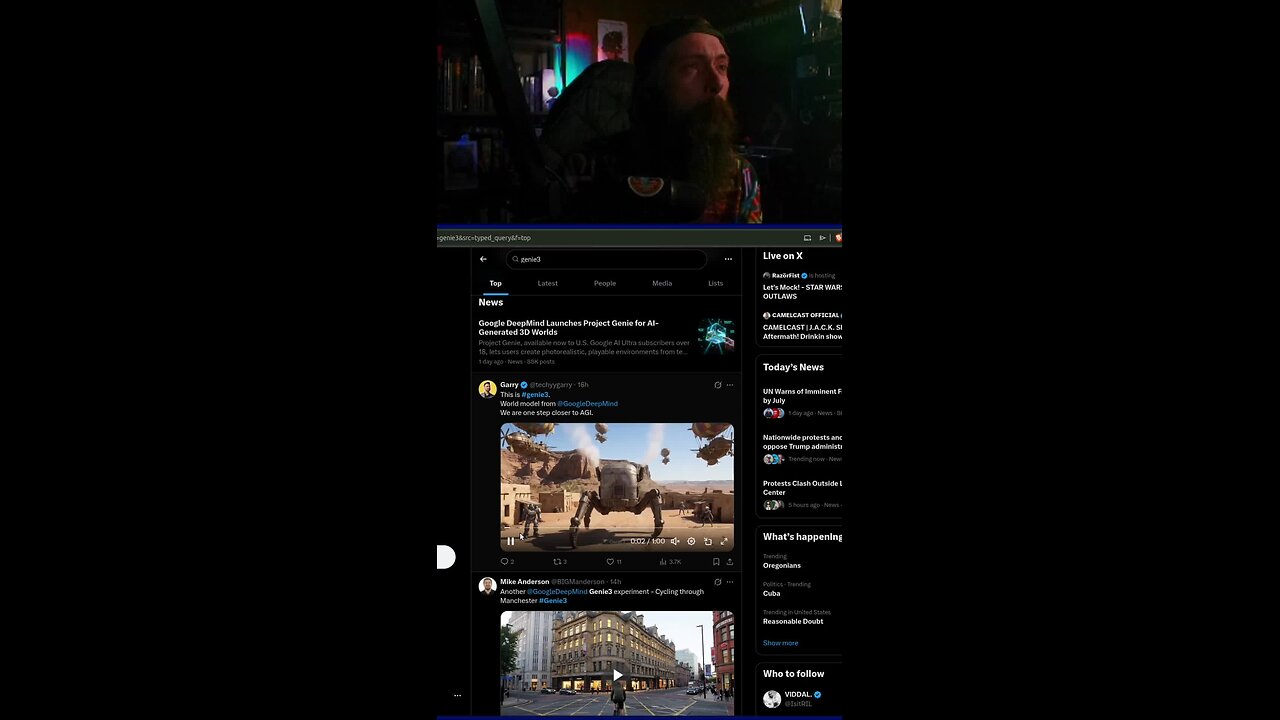Like Garry's post
1280x720 pixels.
coord(613,562)
